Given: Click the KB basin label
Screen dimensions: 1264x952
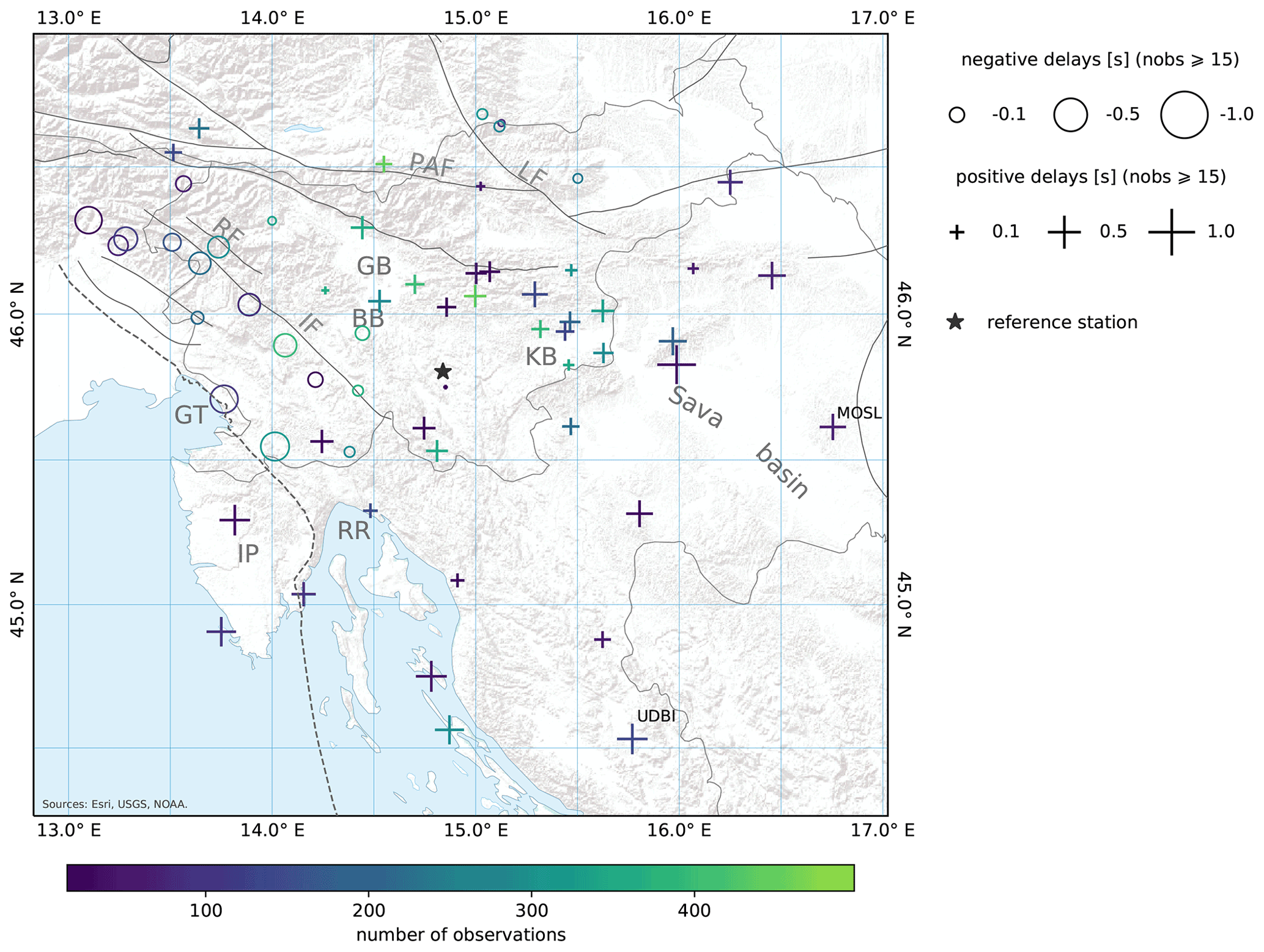Looking at the screenshot, I should point(541,357).
